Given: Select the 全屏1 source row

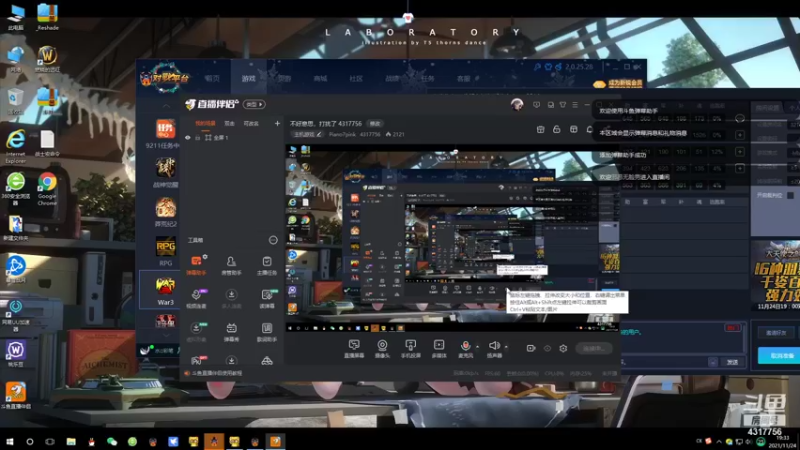Looking at the screenshot, I should tap(232, 138).
